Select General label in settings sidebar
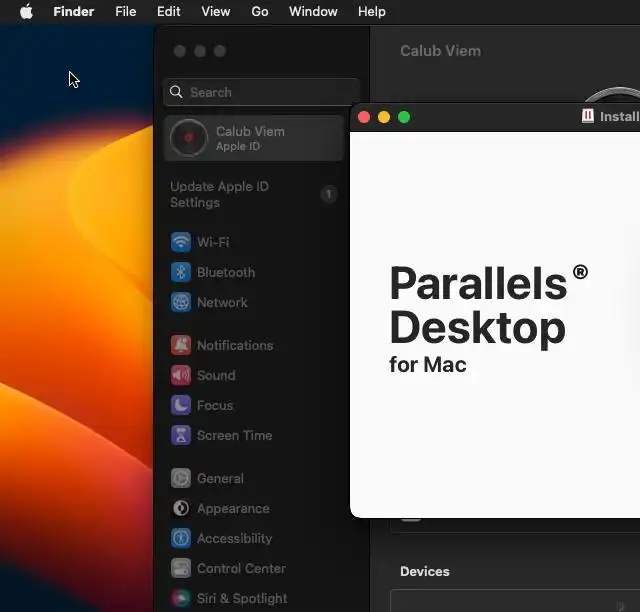 pyautogui.click(x=220, y=478)
